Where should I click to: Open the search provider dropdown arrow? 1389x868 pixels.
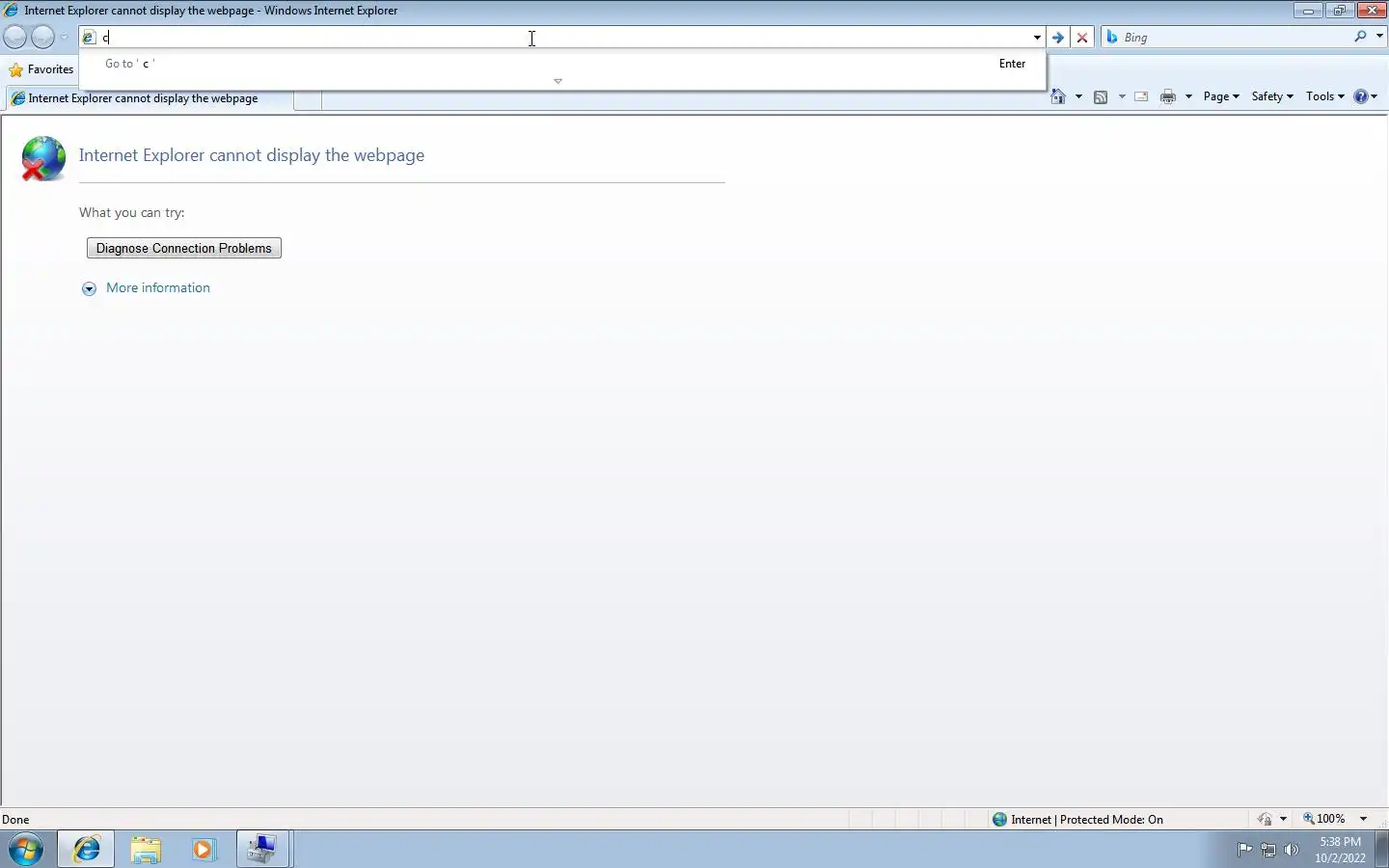pos(1379,37)
